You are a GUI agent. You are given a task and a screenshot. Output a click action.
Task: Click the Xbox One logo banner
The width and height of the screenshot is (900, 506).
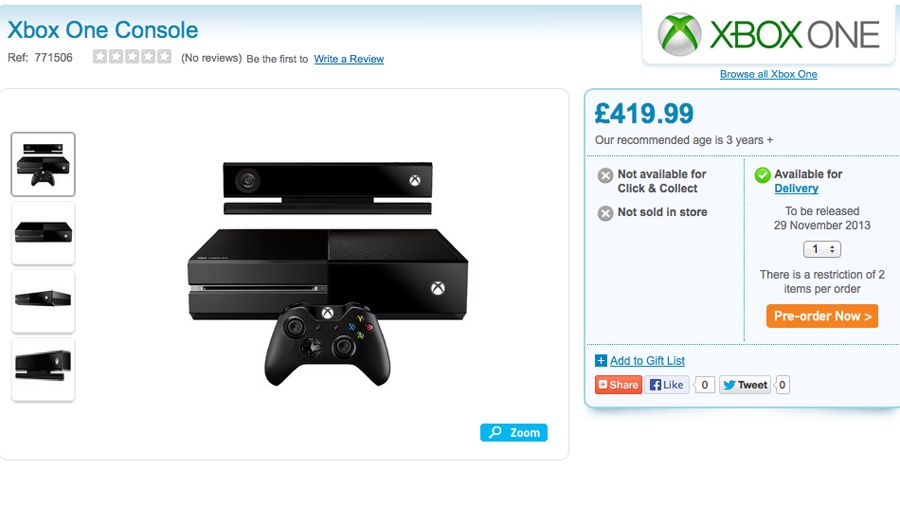point(768,34)
